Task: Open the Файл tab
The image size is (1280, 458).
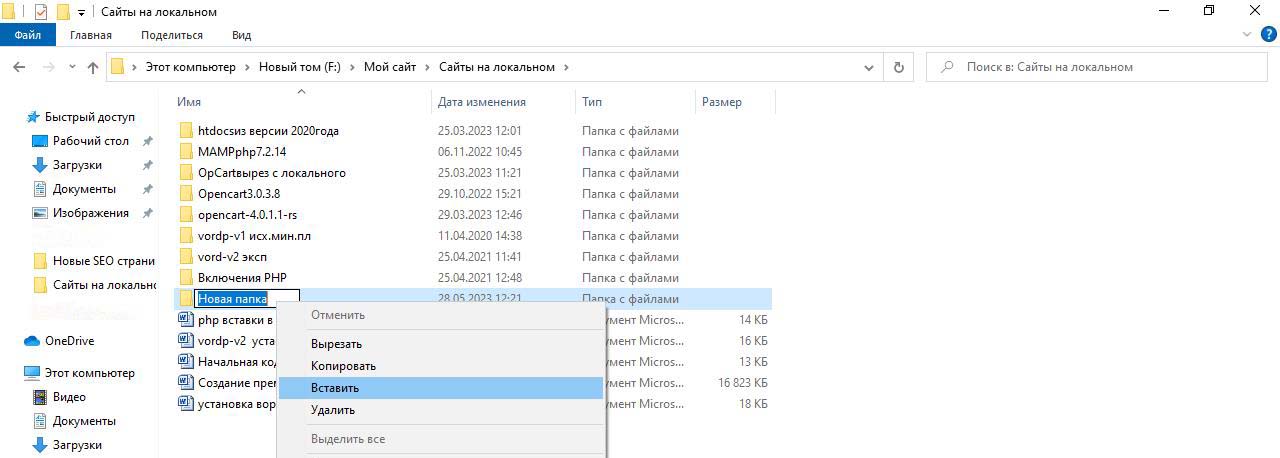Action: click(x=27, y=35)
